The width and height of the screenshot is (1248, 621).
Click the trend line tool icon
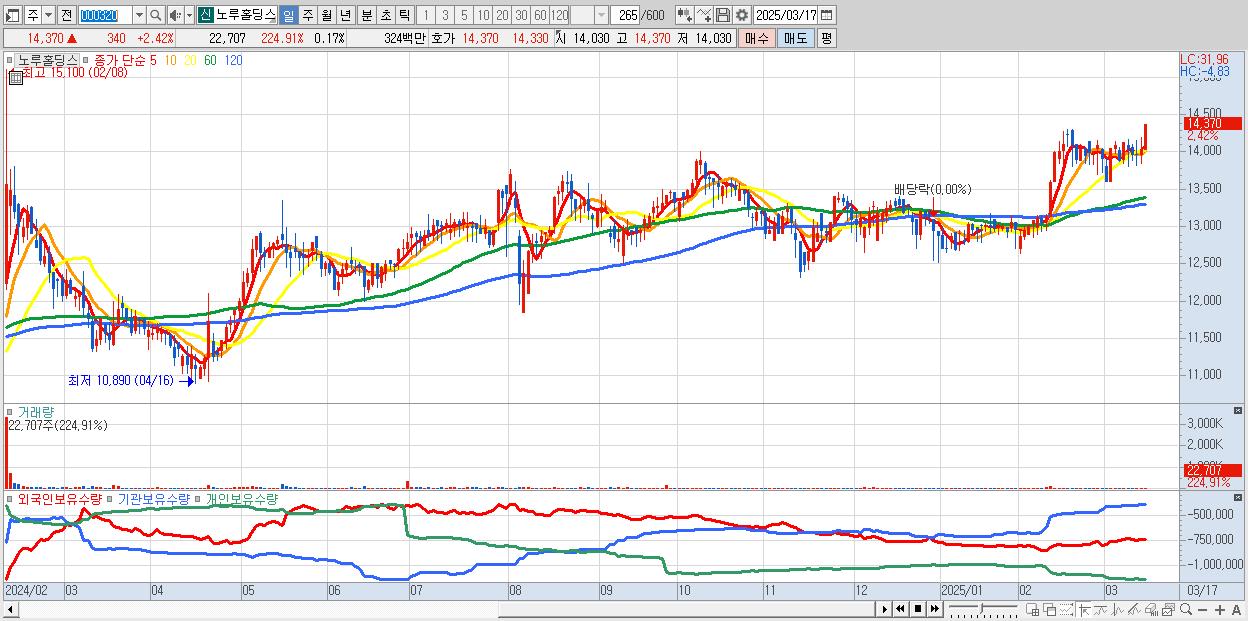[x=1101, y=610]
